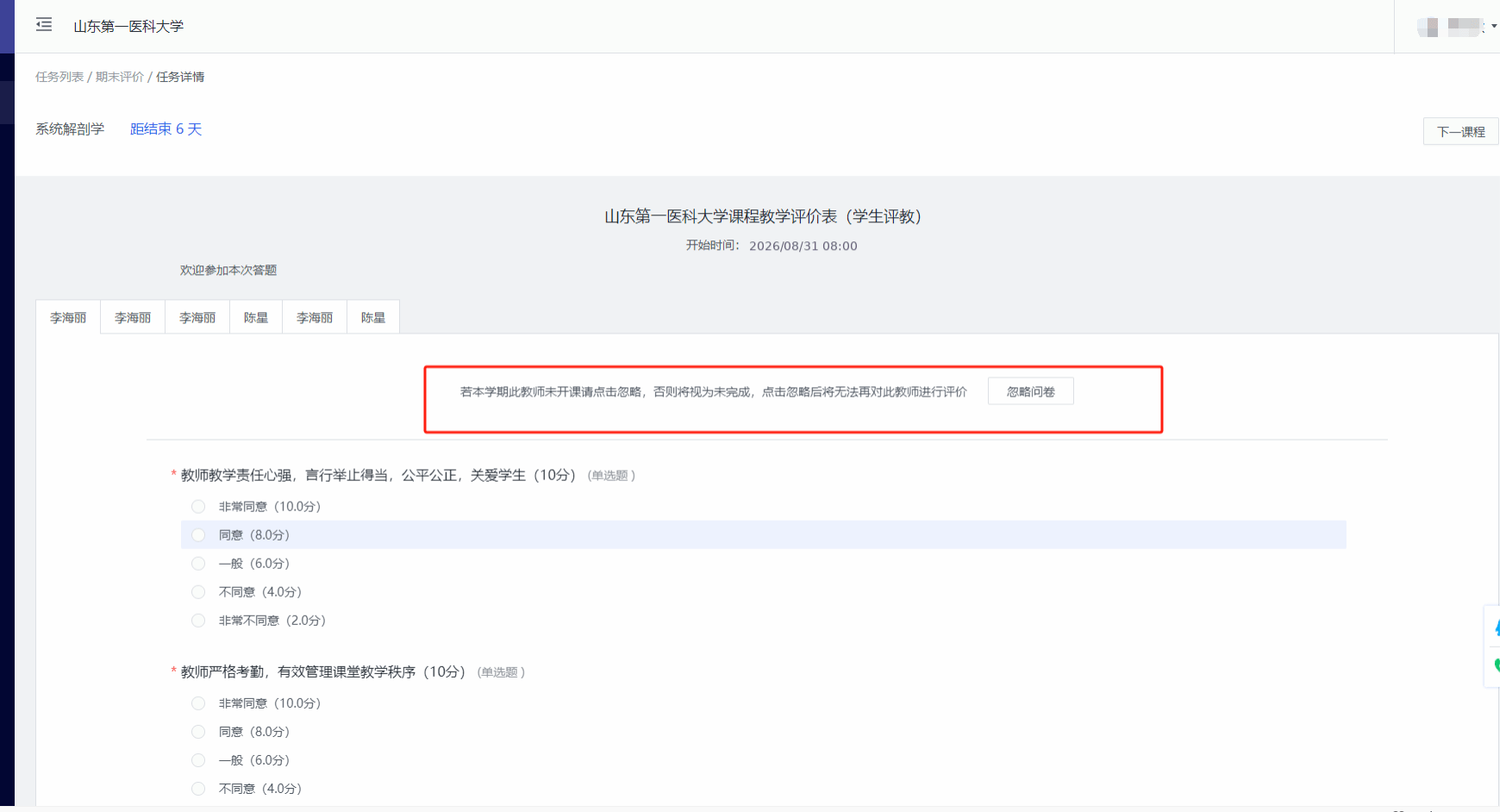This screenshot has height=812, width=1512.
Task: Go to 下一课程 button
Action: pyautogui.click(x=1461, y=132)
